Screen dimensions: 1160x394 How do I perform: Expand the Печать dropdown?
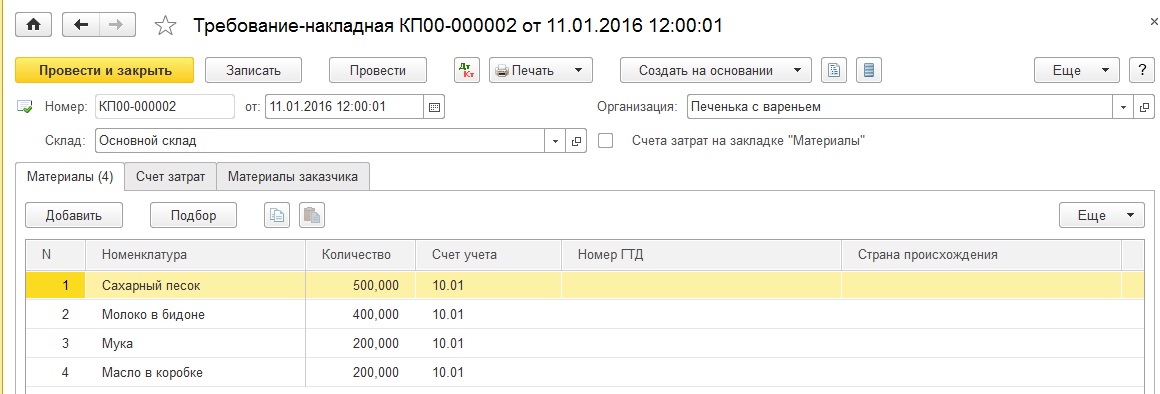541,70
